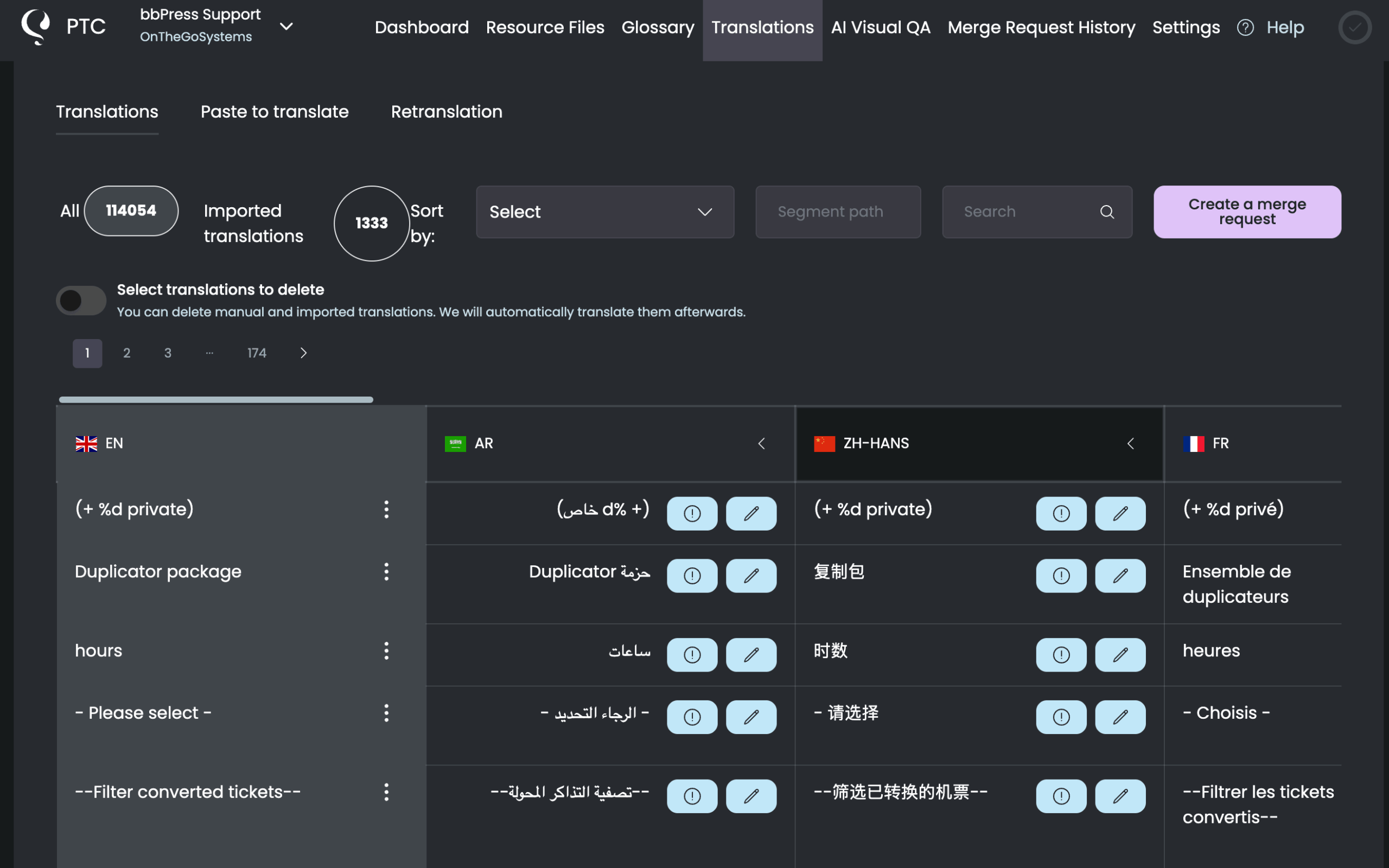Show info for Chinese '时数' translation

coord(1061,655)
